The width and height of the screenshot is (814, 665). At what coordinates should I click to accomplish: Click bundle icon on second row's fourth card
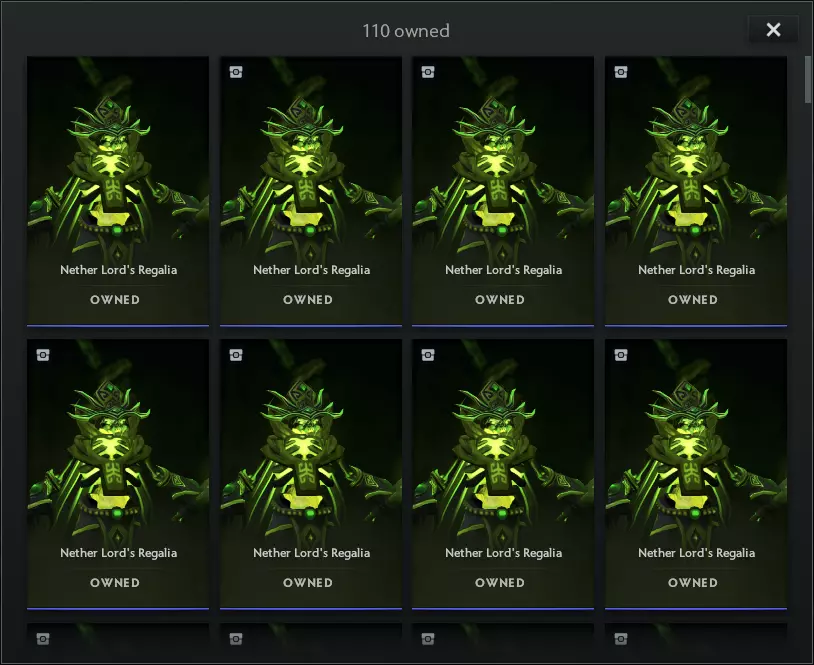pos(621,355)
